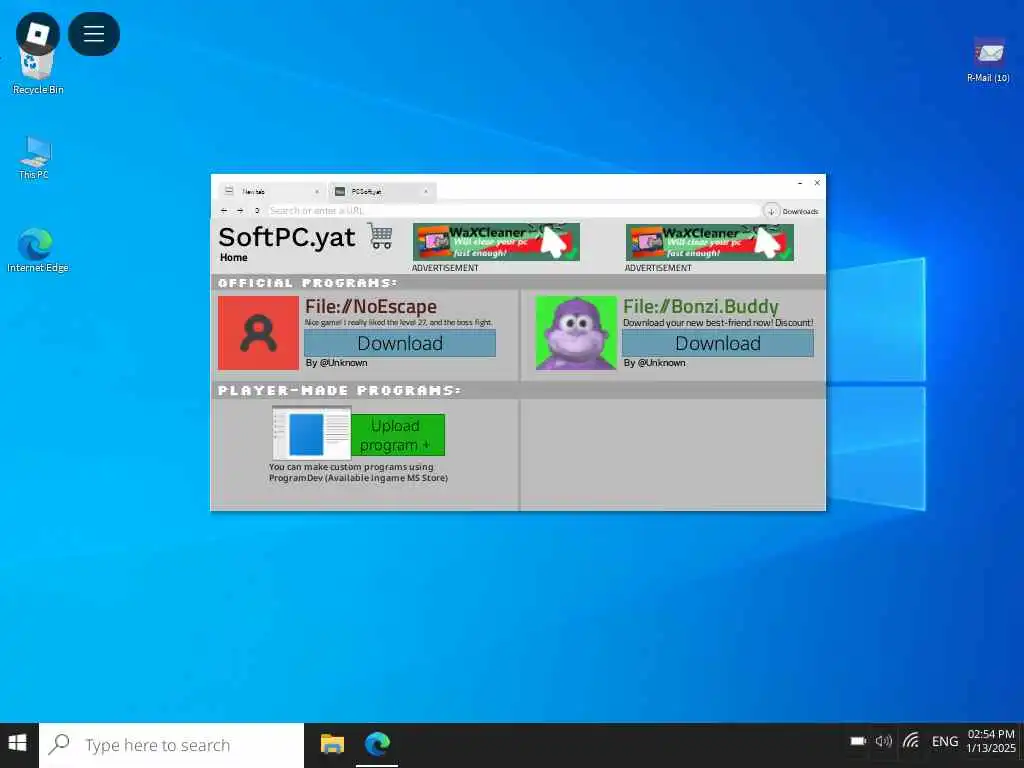Viewport: 1024px width, 768px height.
Task: Open the second WaXCleaner advertisement banner
Action: click(x=710, y=242)
